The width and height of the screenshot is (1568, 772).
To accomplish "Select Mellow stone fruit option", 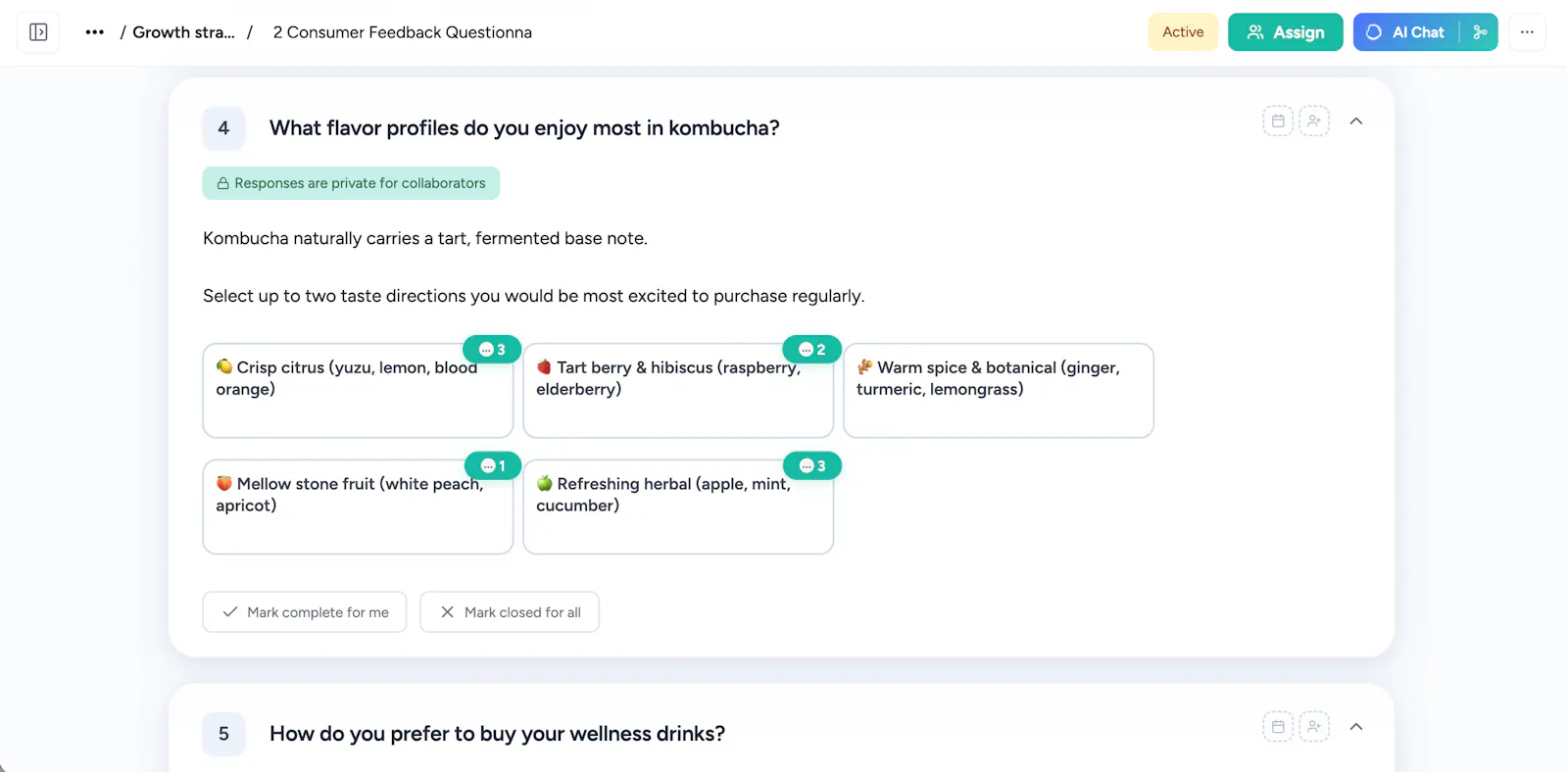I will tap(358, 507).
